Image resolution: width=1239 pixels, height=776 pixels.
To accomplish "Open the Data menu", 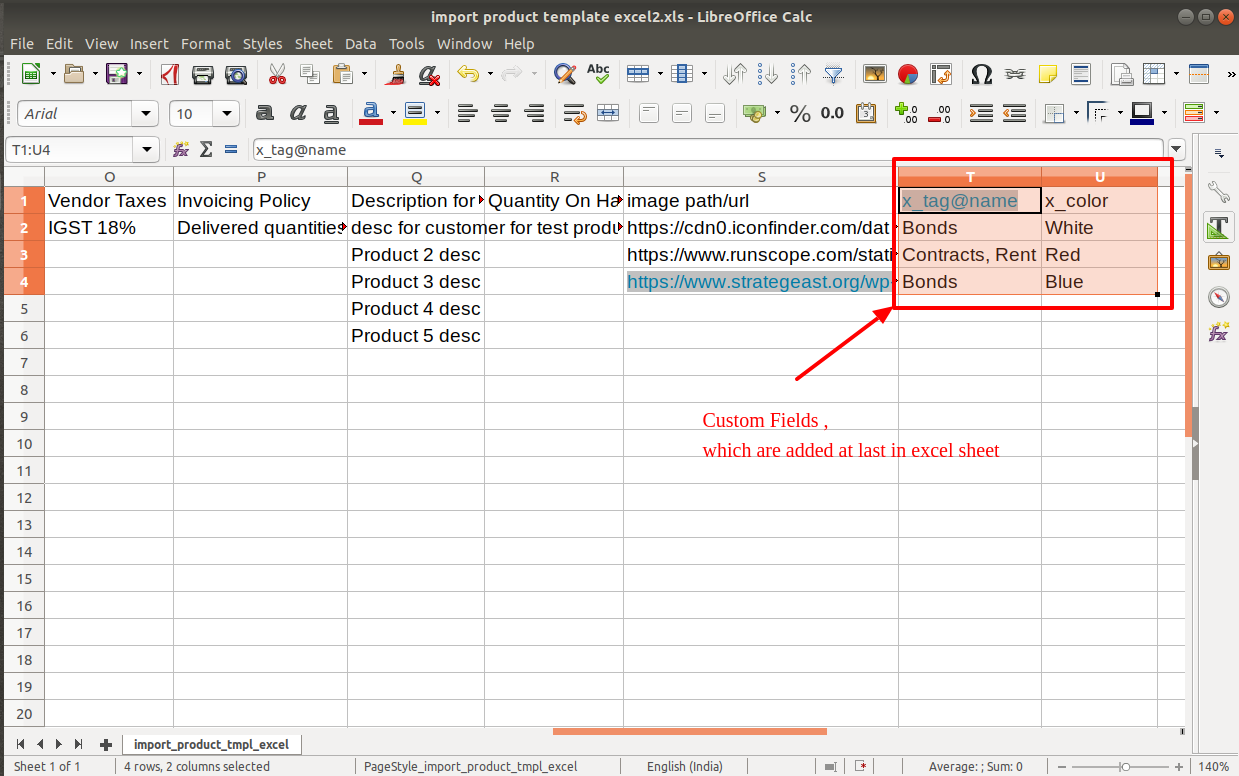I will (x=361, y=44).
